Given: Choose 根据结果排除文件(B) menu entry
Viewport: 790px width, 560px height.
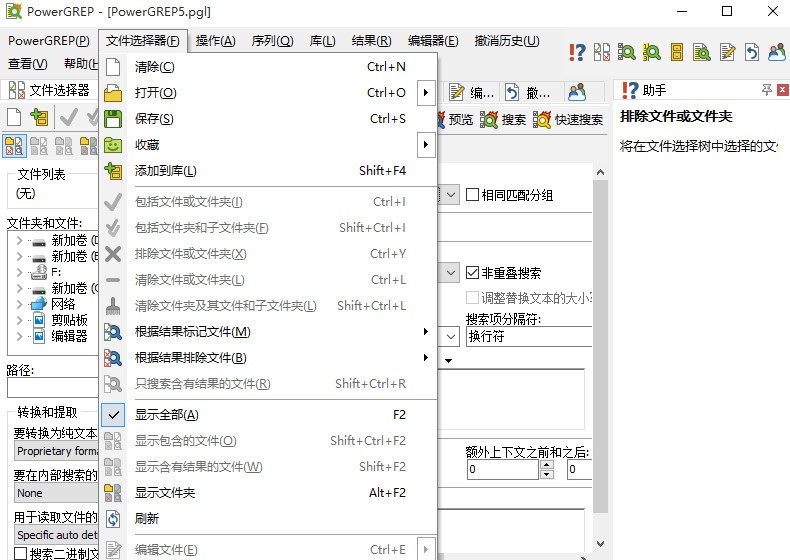Looking at the screenshot, I should pos(268,358).
